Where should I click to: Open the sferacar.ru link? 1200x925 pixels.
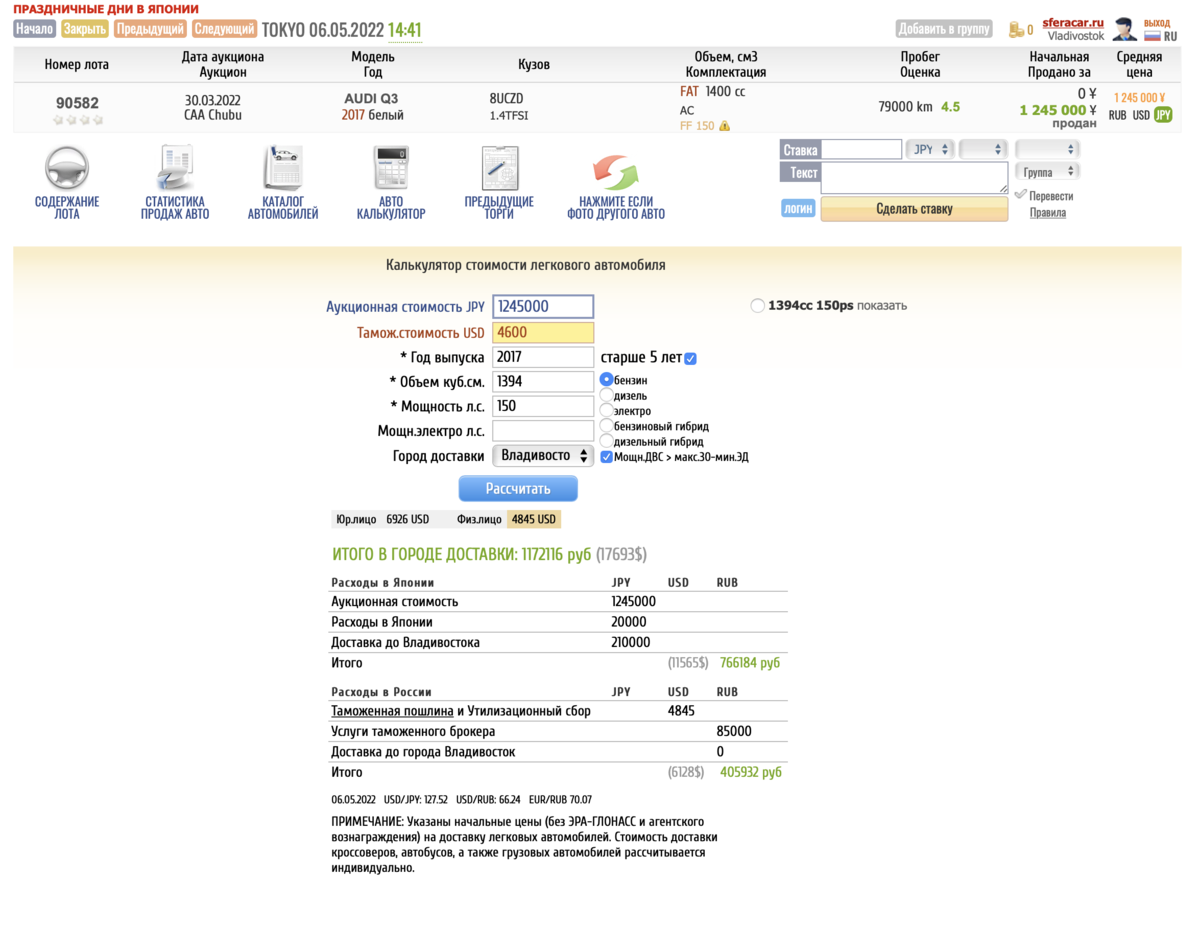pos(1072,22)
